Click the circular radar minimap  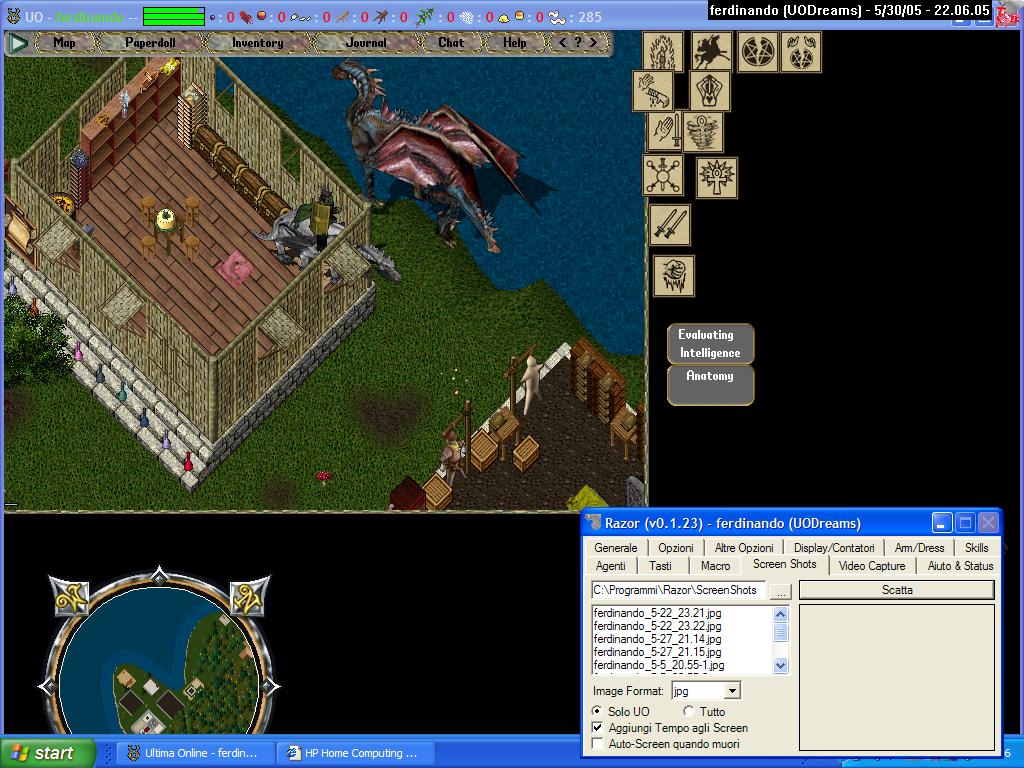coord(161,662)
